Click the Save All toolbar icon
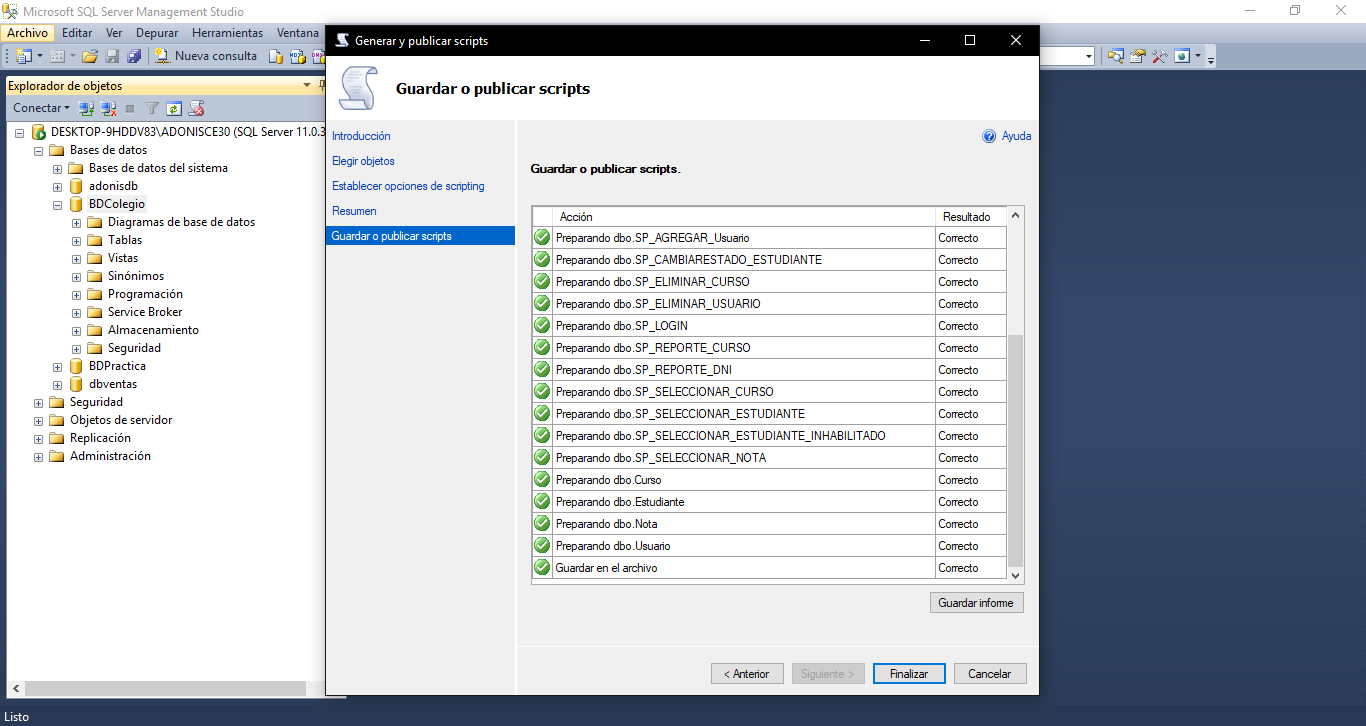The width and height of the screenshot is (1366, 726). (x=135, y=56)
